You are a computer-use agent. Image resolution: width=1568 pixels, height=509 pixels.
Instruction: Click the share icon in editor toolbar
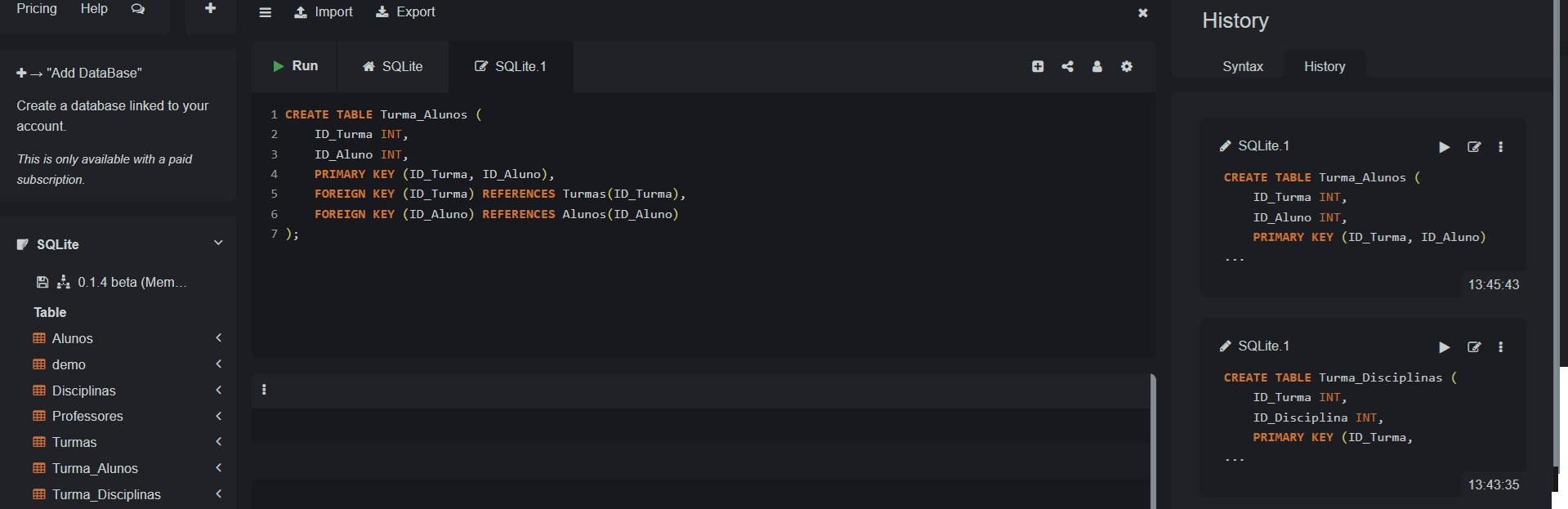click(x=1067, y=66)
